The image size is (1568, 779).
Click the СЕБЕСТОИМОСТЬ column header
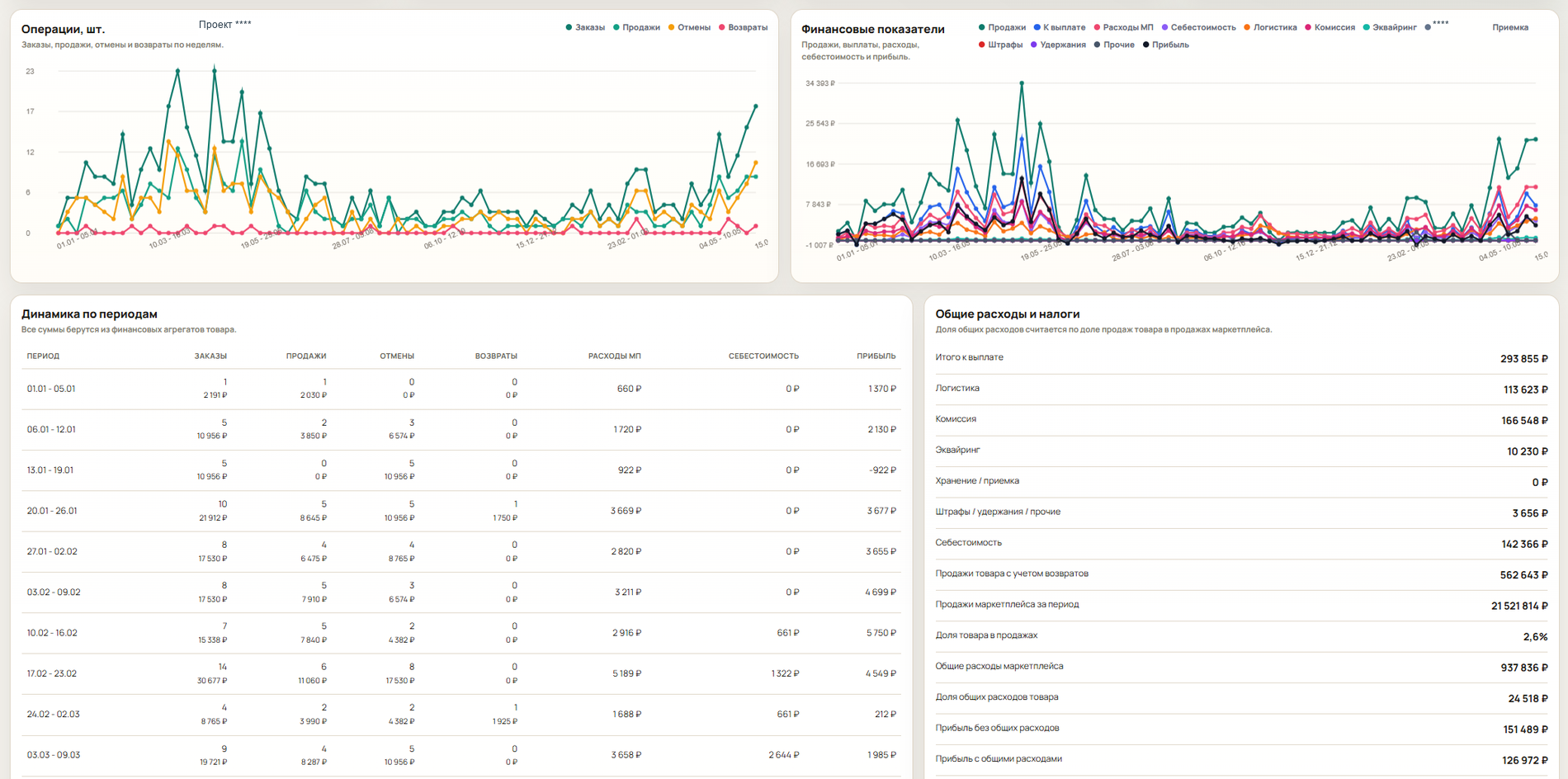763,356
